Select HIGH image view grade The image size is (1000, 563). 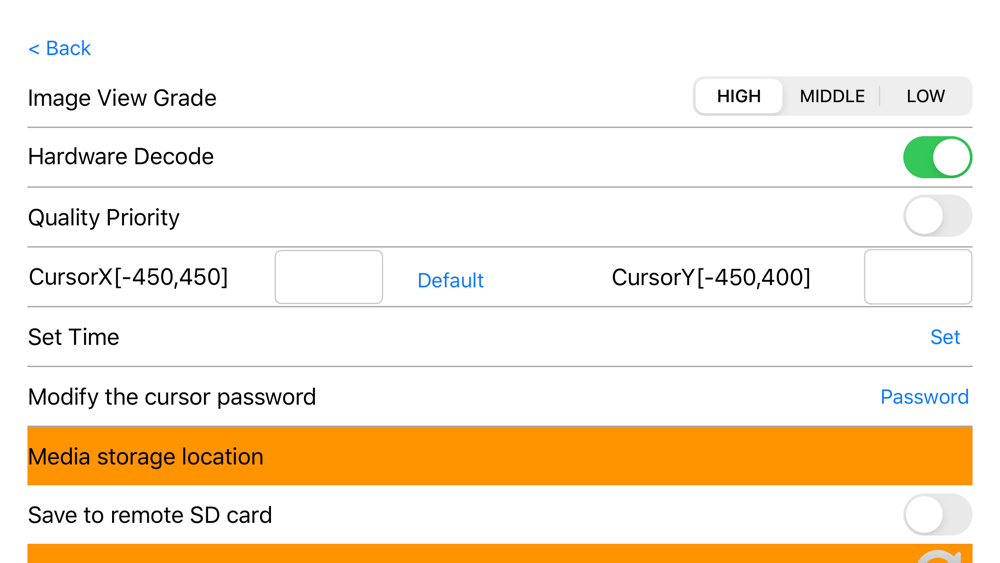[x=739, y=96]
